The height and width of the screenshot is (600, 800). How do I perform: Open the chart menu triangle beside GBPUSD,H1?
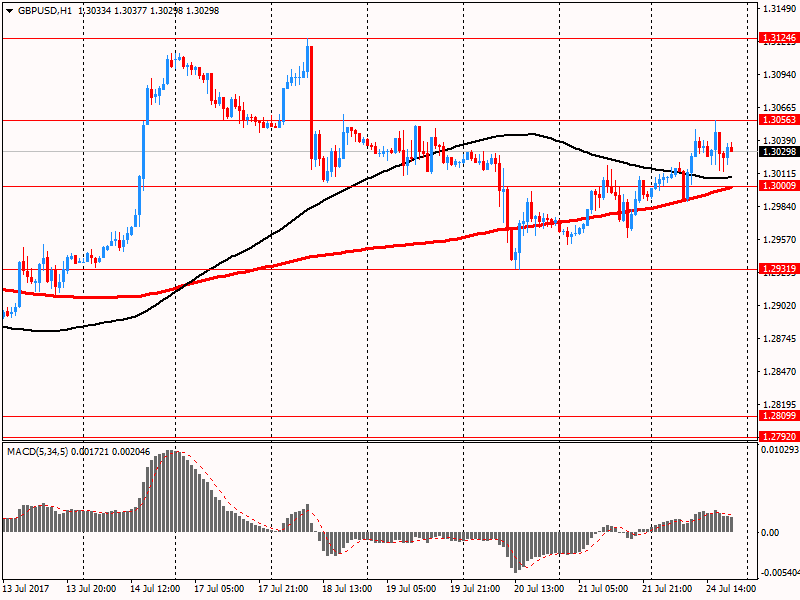click(x=9, y=11)
